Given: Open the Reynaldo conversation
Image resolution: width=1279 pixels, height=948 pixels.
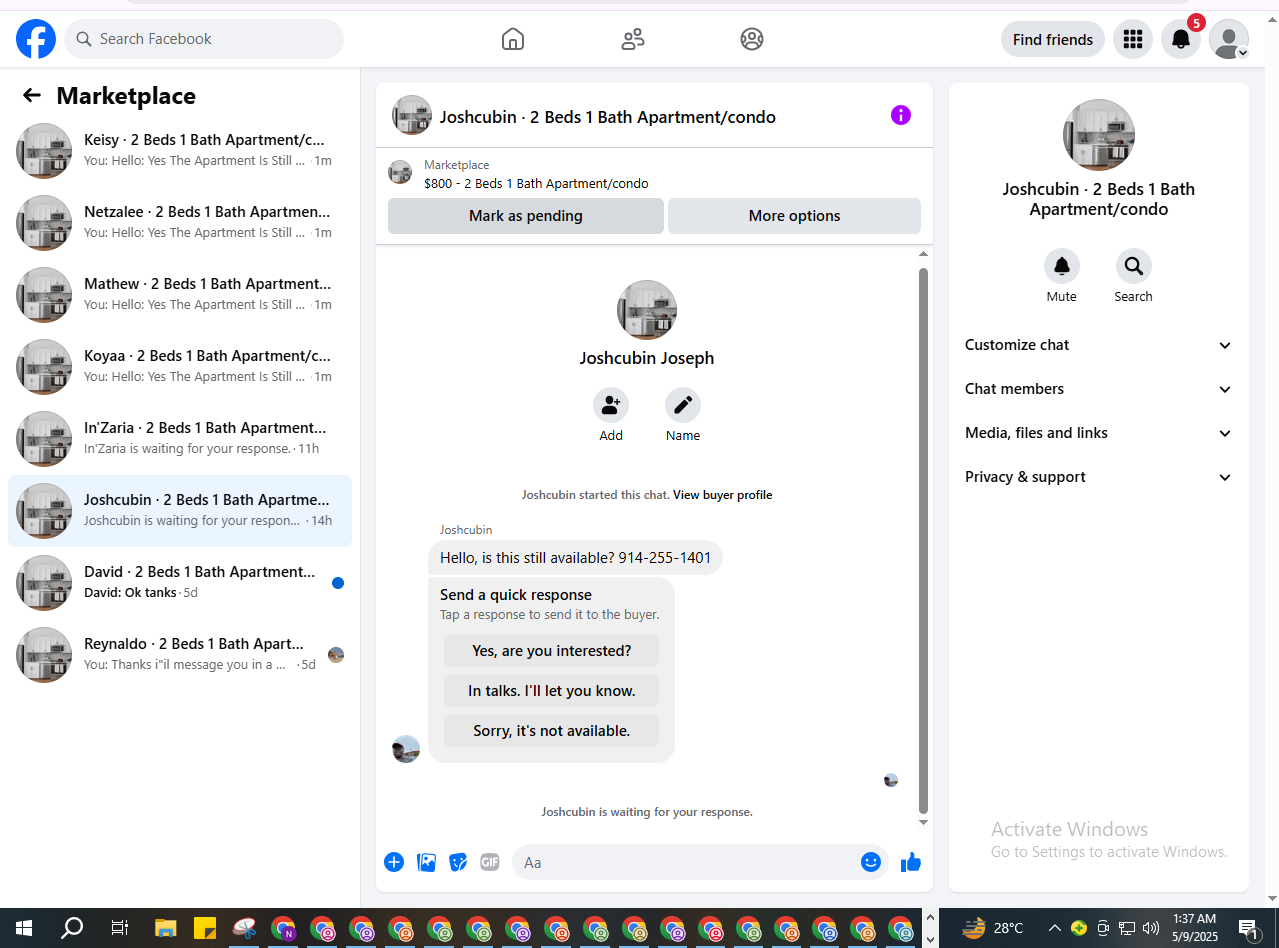Looking at the screenshot, I should [180, 655].
